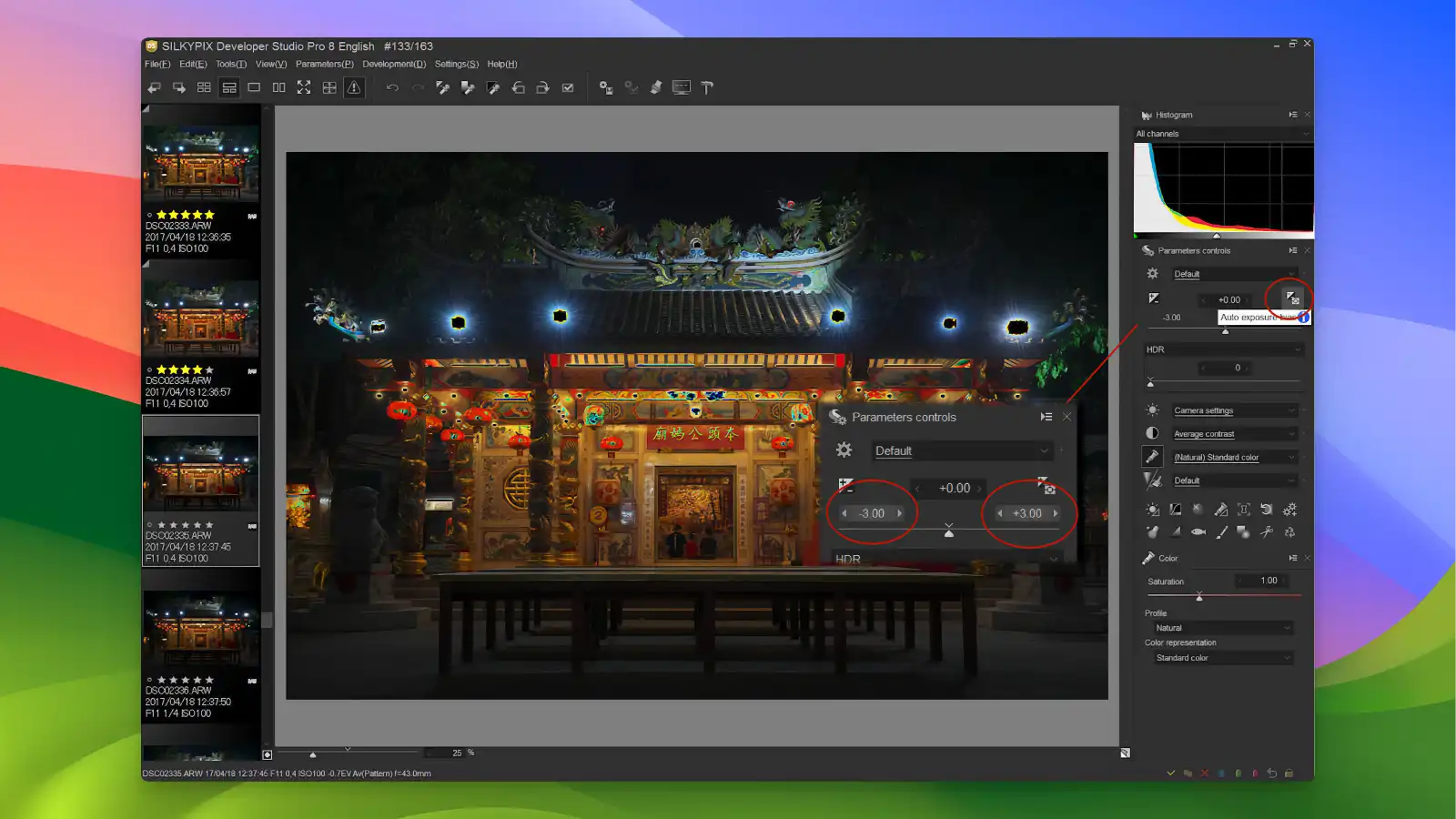Select the rotation icon in Parameters controls
Image resolution: width=1456 pixels, height=819 pixels.
(1267, 509)
